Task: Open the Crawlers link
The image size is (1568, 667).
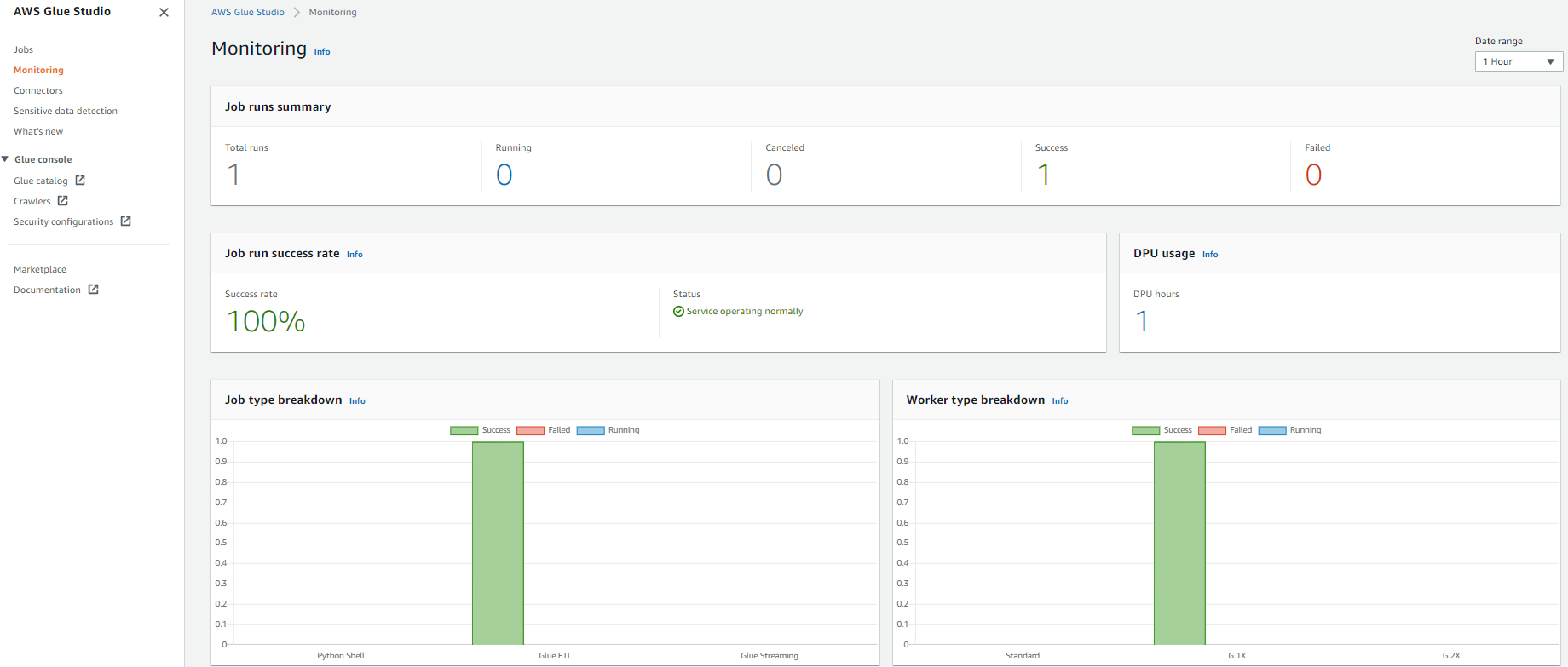Action: (x=32, y=201)
